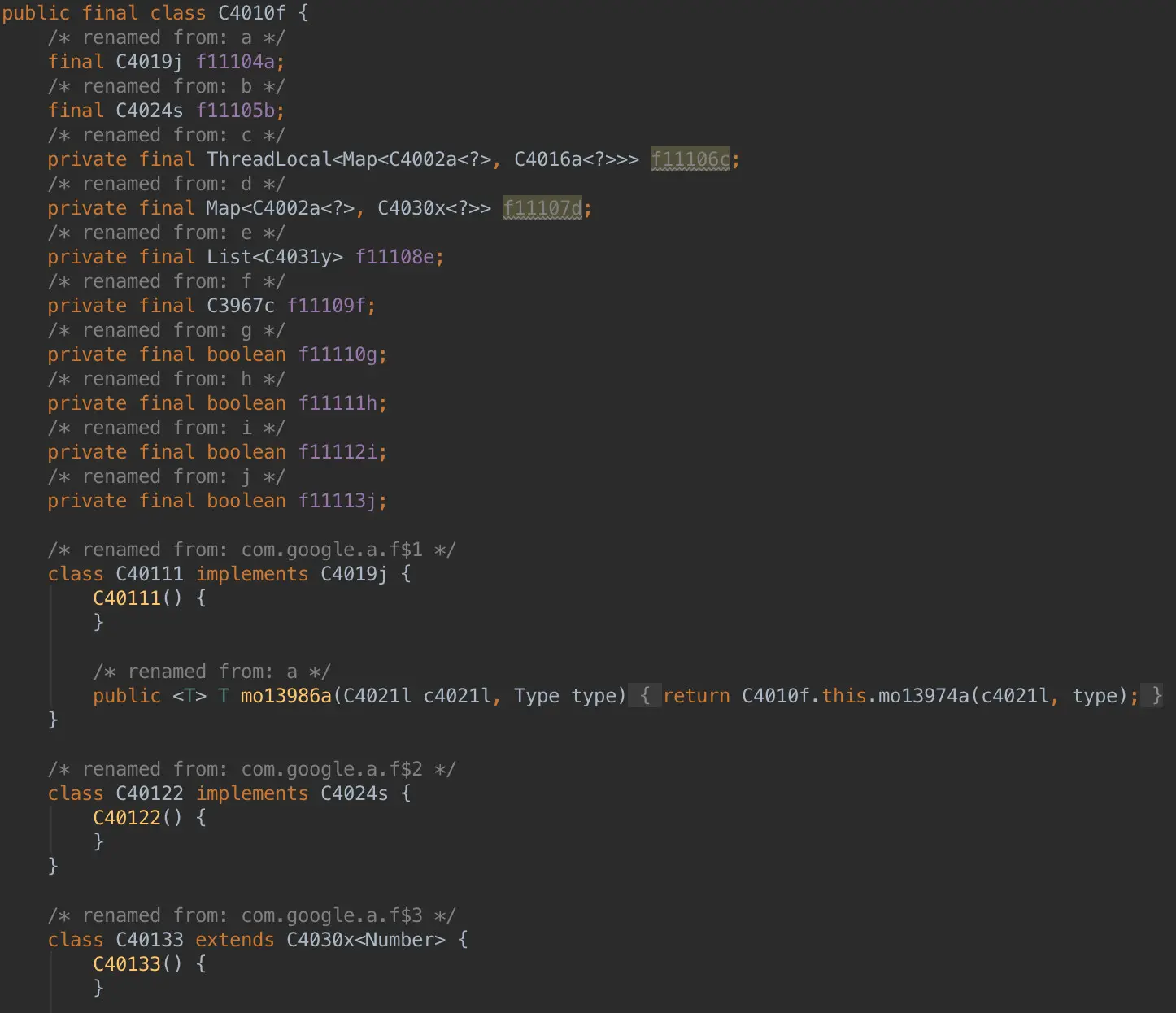
Task: Click C4010f.this expression in return statement
Action: [804, 696]
